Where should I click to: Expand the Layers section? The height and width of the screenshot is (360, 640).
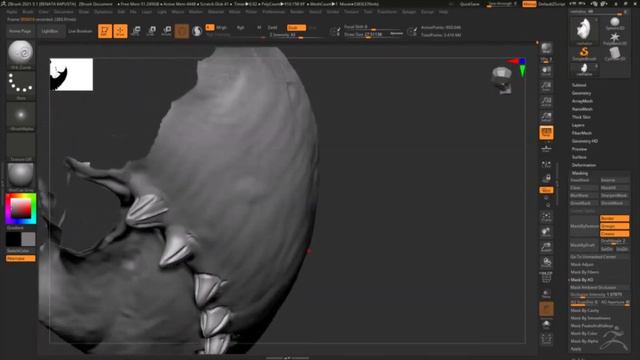[x=578, y=125]
